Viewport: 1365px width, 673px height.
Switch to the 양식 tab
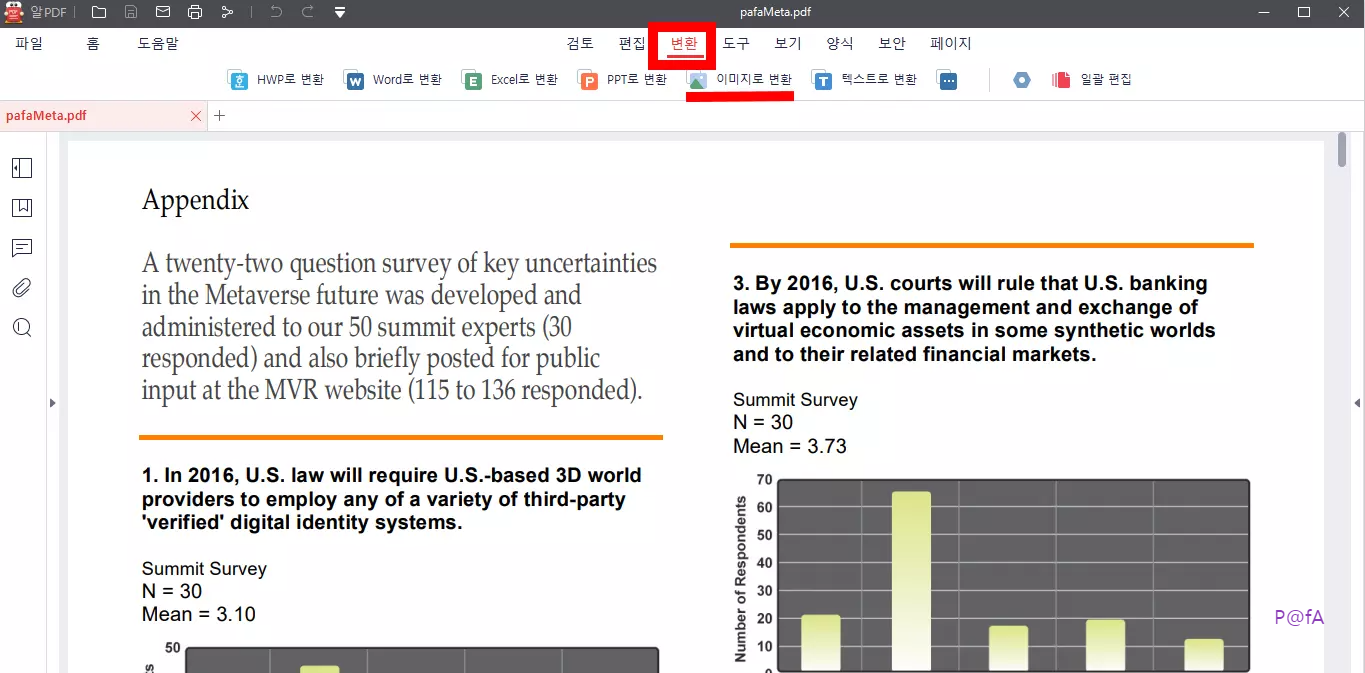[840, 44]
